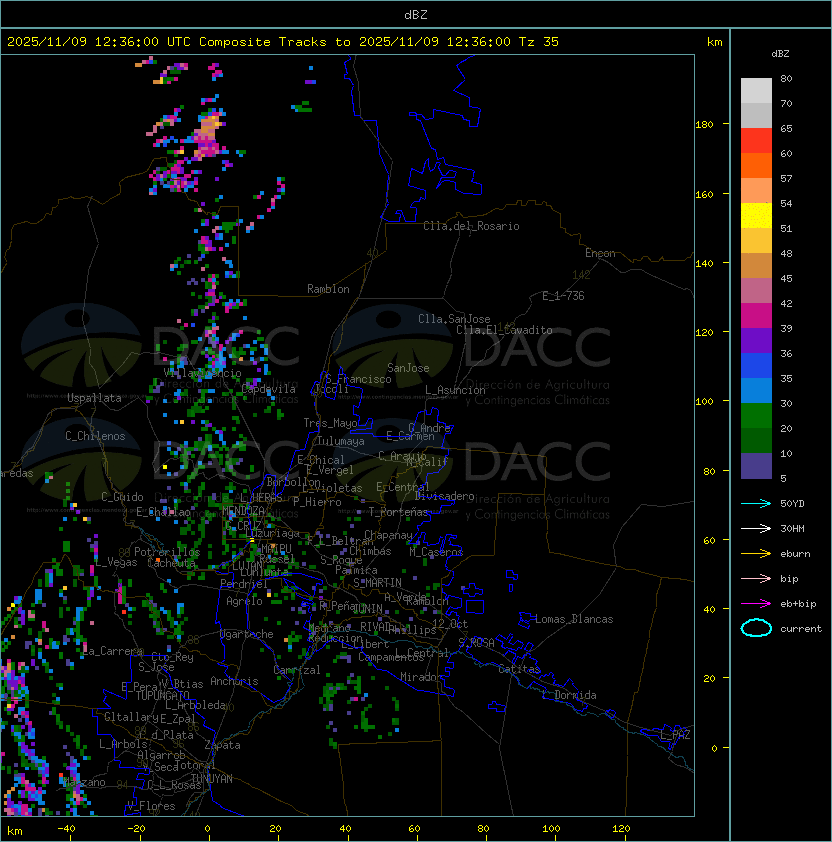
Task: Click the 'Ugarteche' map label
Action: (247, 634)
